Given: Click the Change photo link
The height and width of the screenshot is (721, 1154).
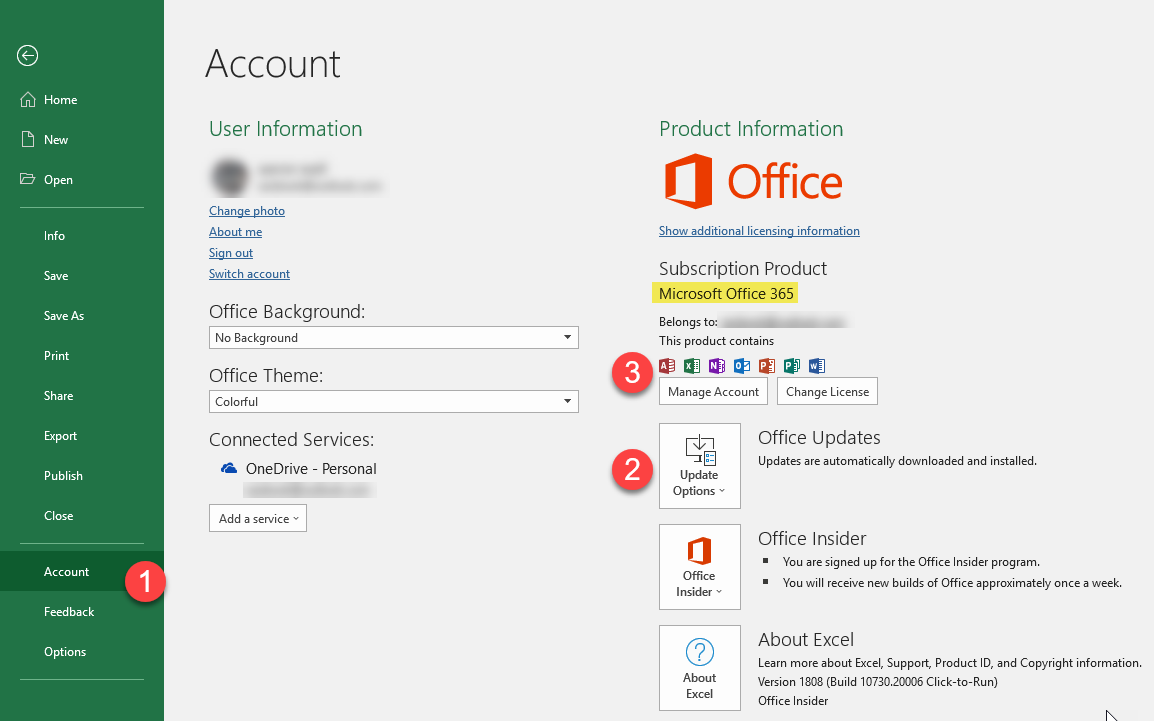Looking at the screenshot, I should point(247,210).
